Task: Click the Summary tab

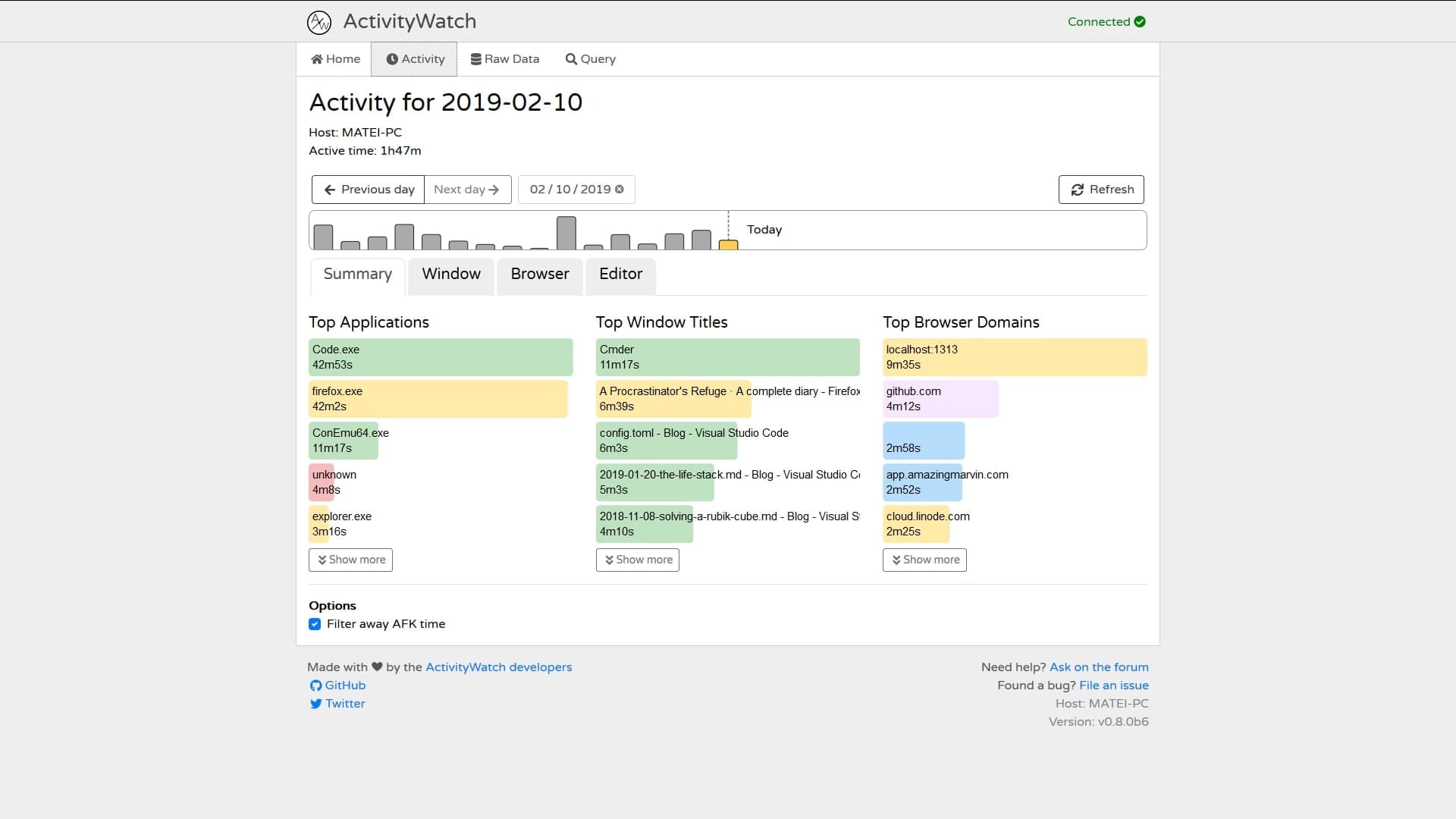Action: 357,274
